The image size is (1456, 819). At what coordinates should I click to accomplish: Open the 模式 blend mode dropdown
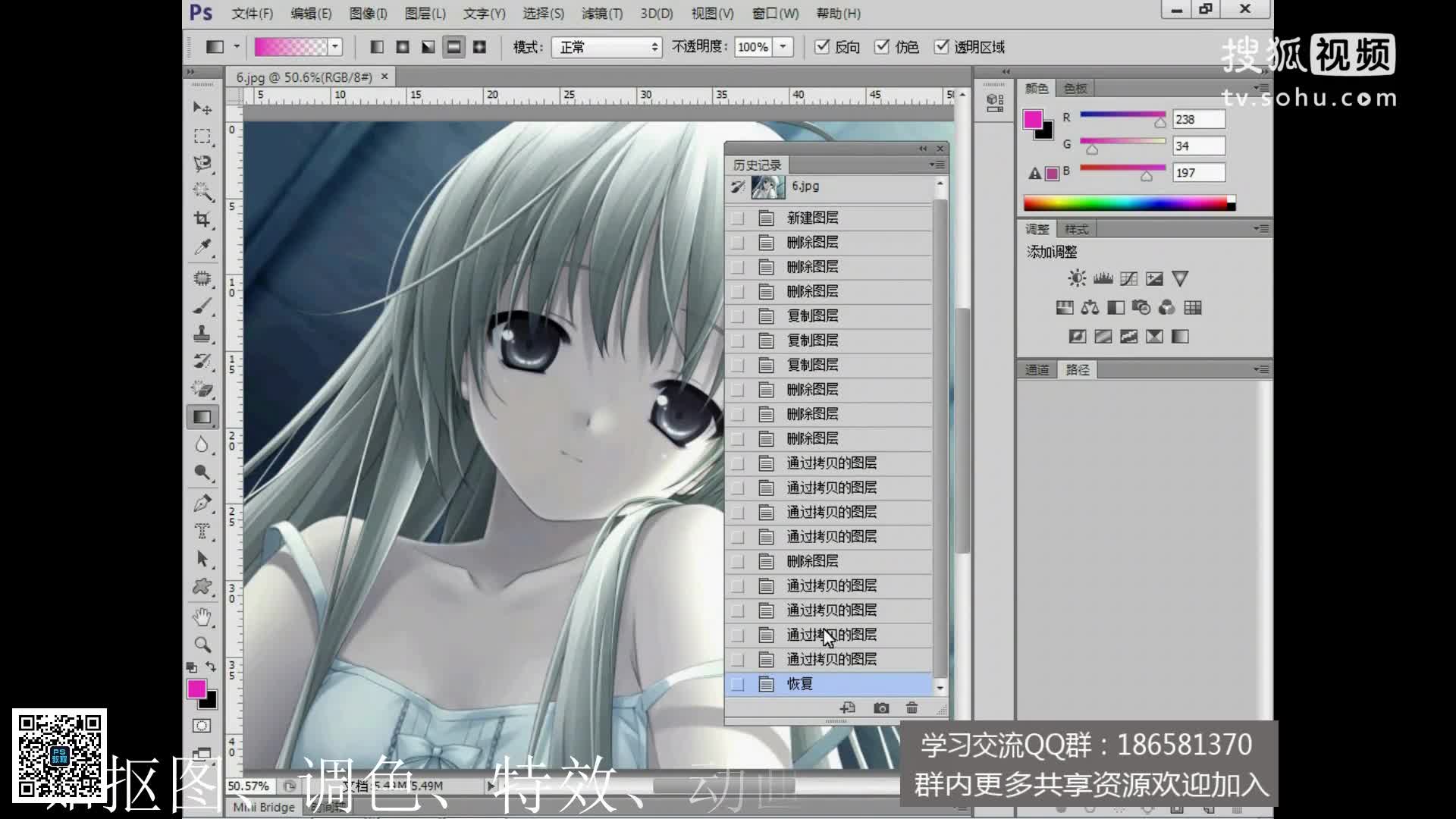point(607,47)
